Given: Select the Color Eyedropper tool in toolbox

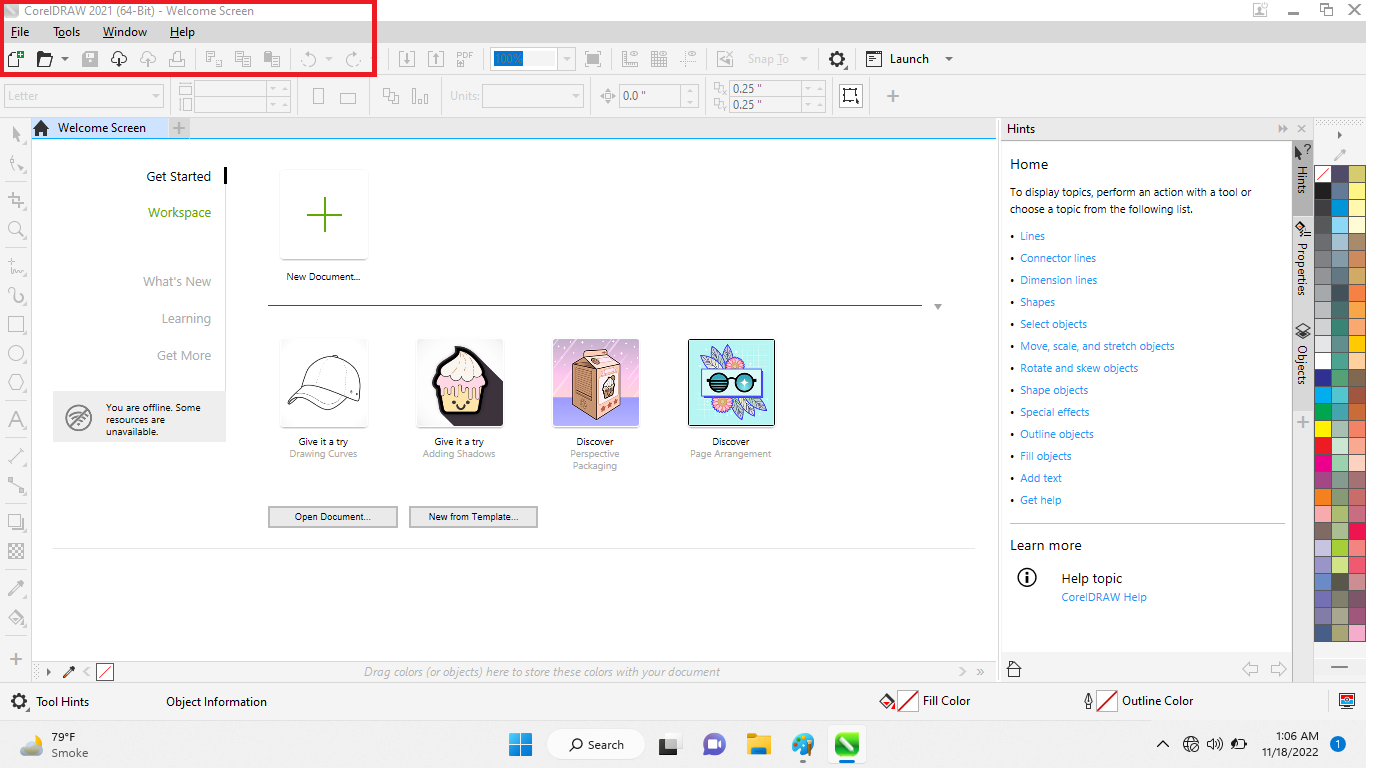Looking at the screenshot, I should pyautogui.click(x=16, y=588).
